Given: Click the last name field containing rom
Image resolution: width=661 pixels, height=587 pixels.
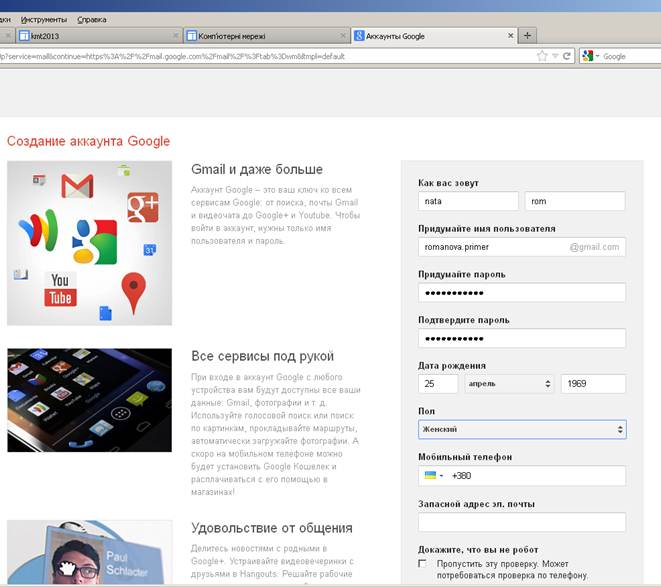Looking at the screenshot, I should coord(575,201).
